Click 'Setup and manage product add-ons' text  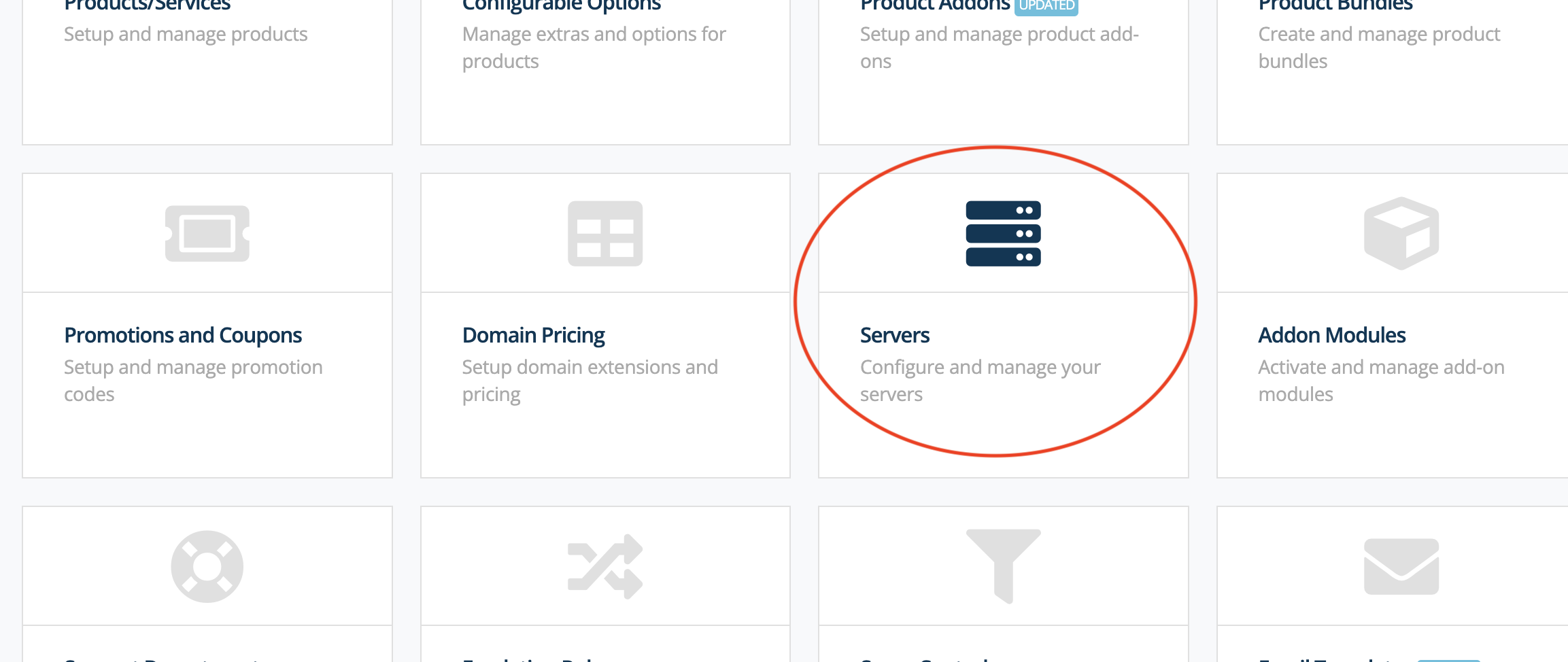click(x=1000, y=48)
